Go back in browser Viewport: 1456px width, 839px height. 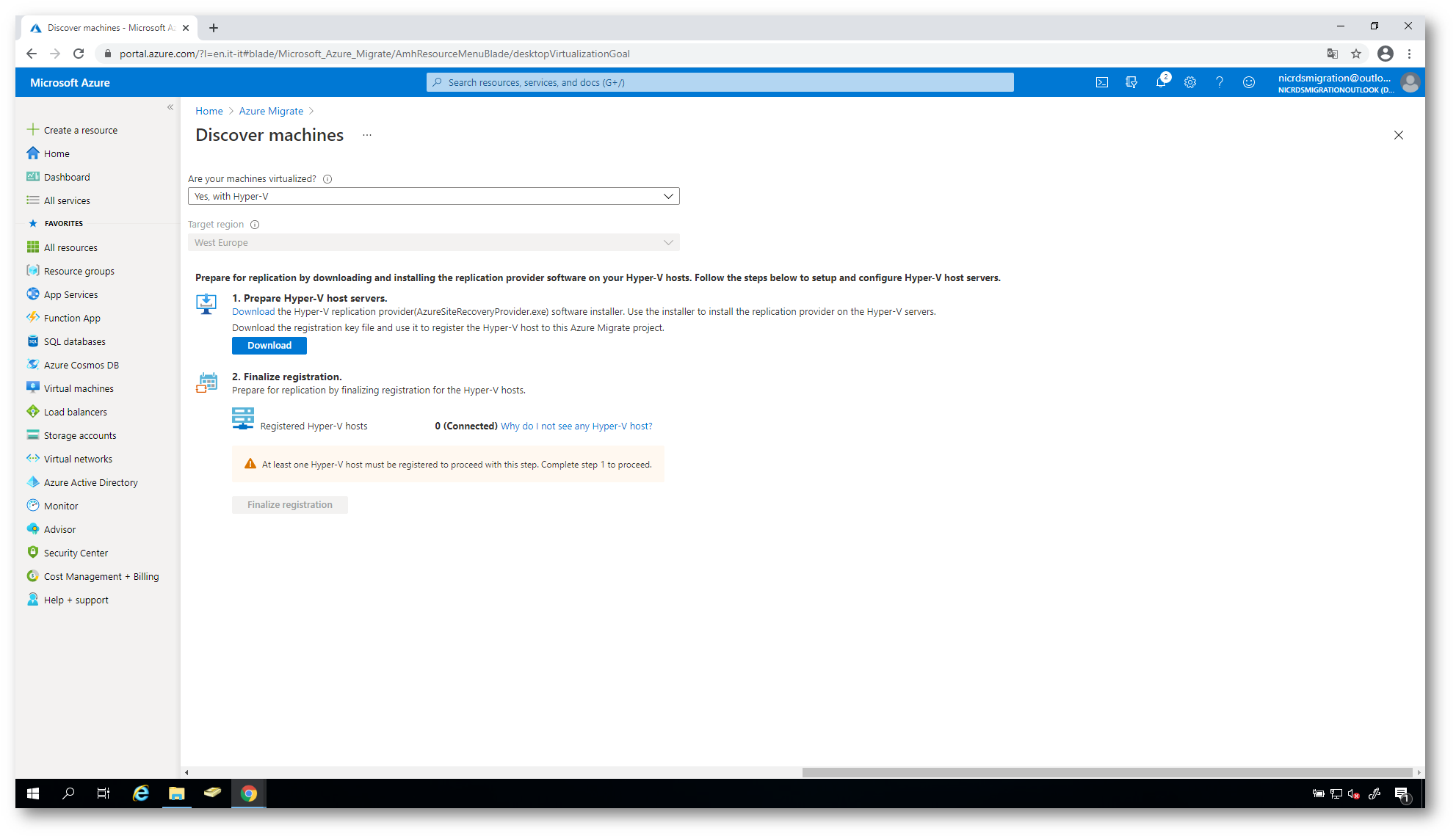(x=32, y=54)
